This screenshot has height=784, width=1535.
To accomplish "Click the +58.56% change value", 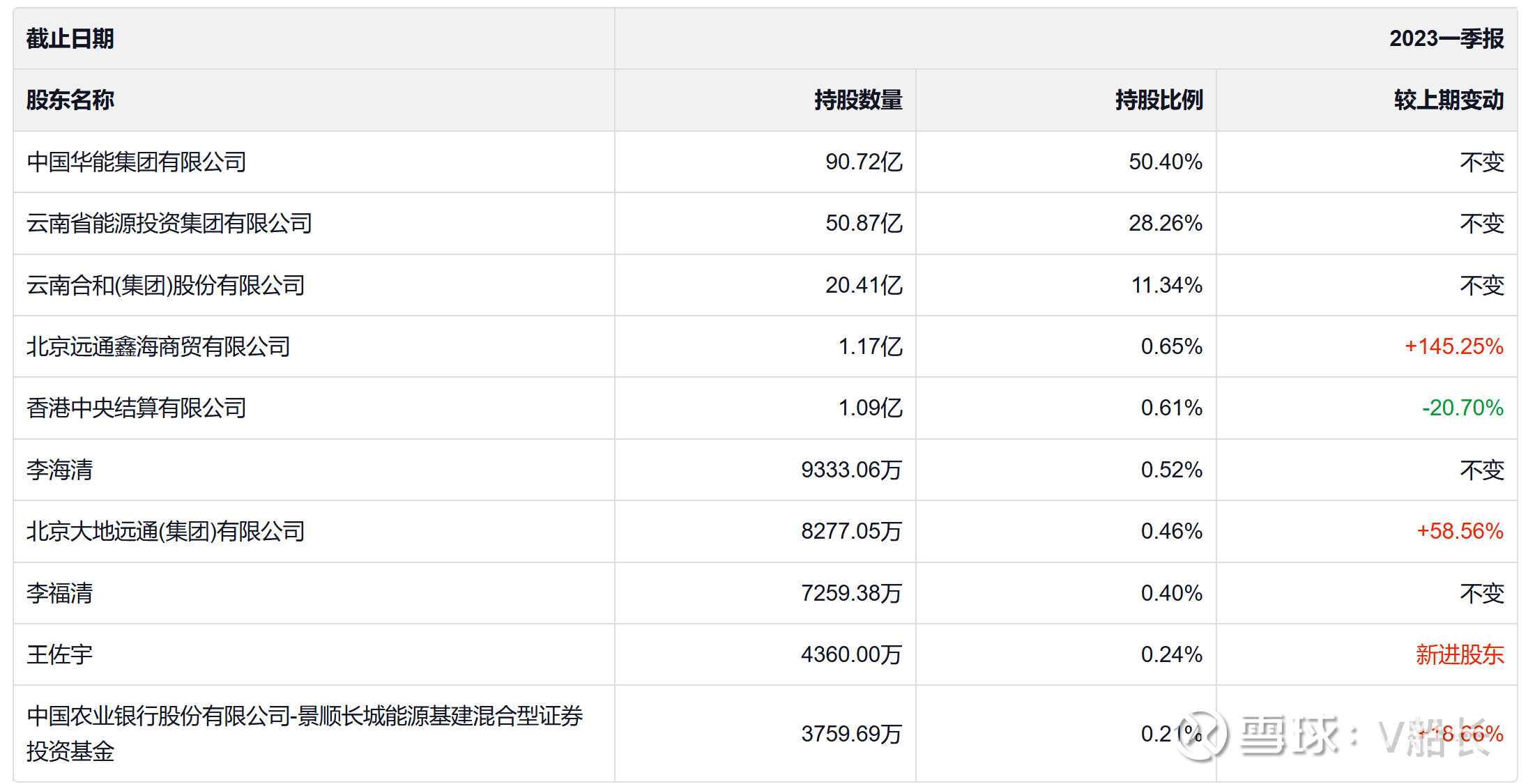I will 1460,531.
